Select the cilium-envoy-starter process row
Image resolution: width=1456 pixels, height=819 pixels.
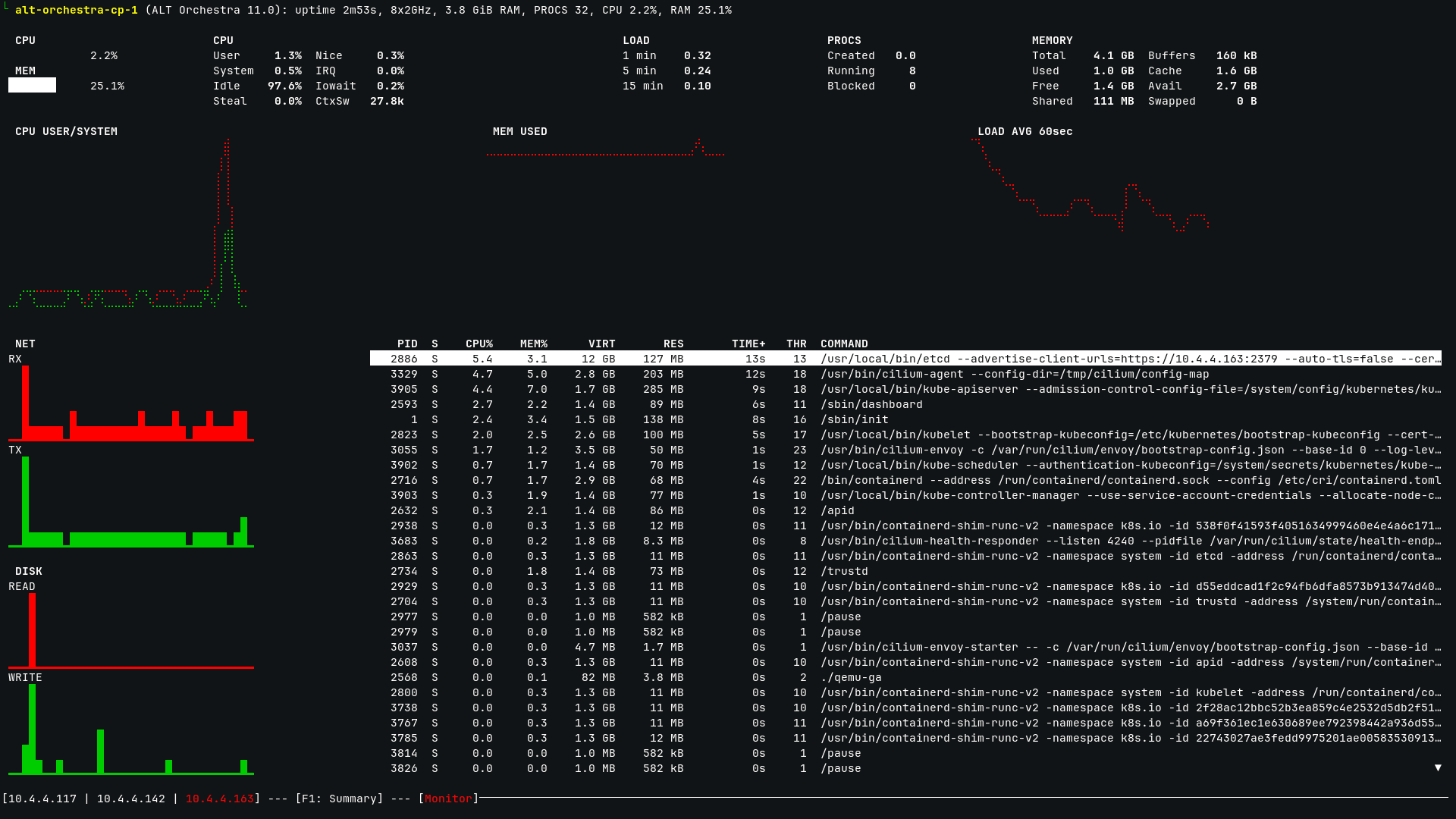click(905, 647)
